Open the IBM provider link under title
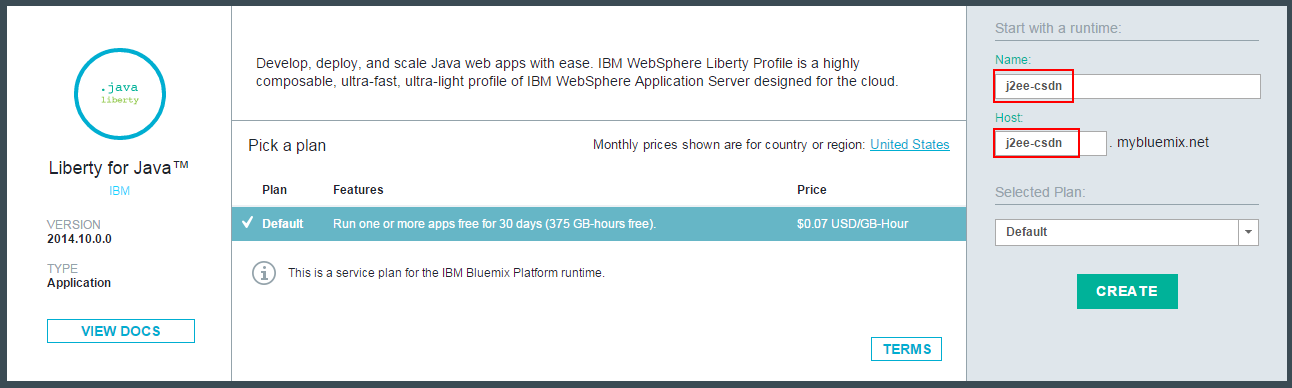 (120, 190)
